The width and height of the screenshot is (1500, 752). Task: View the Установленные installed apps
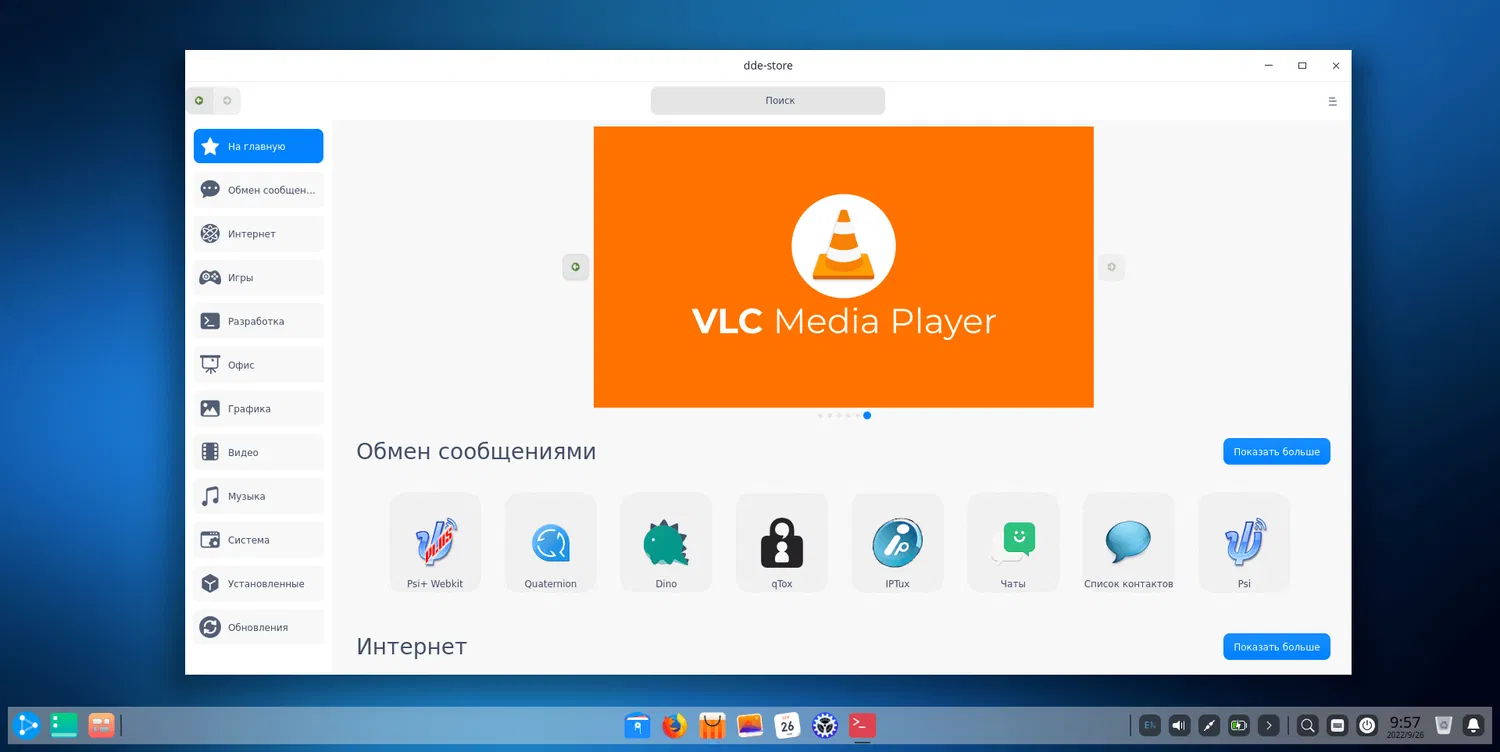[258, 584]
